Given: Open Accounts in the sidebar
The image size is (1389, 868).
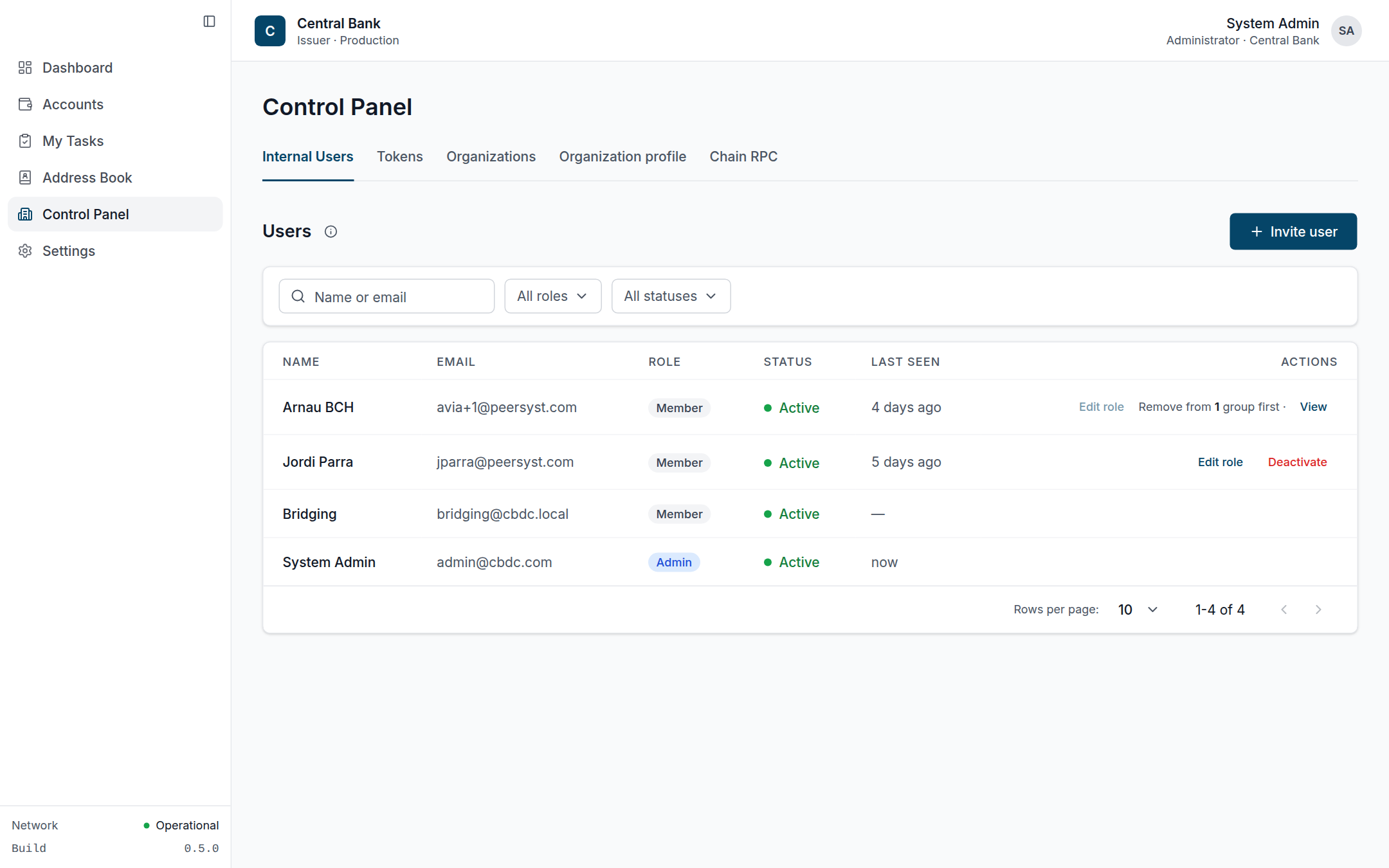Looking at the screenshot, I should coord(115,104).
